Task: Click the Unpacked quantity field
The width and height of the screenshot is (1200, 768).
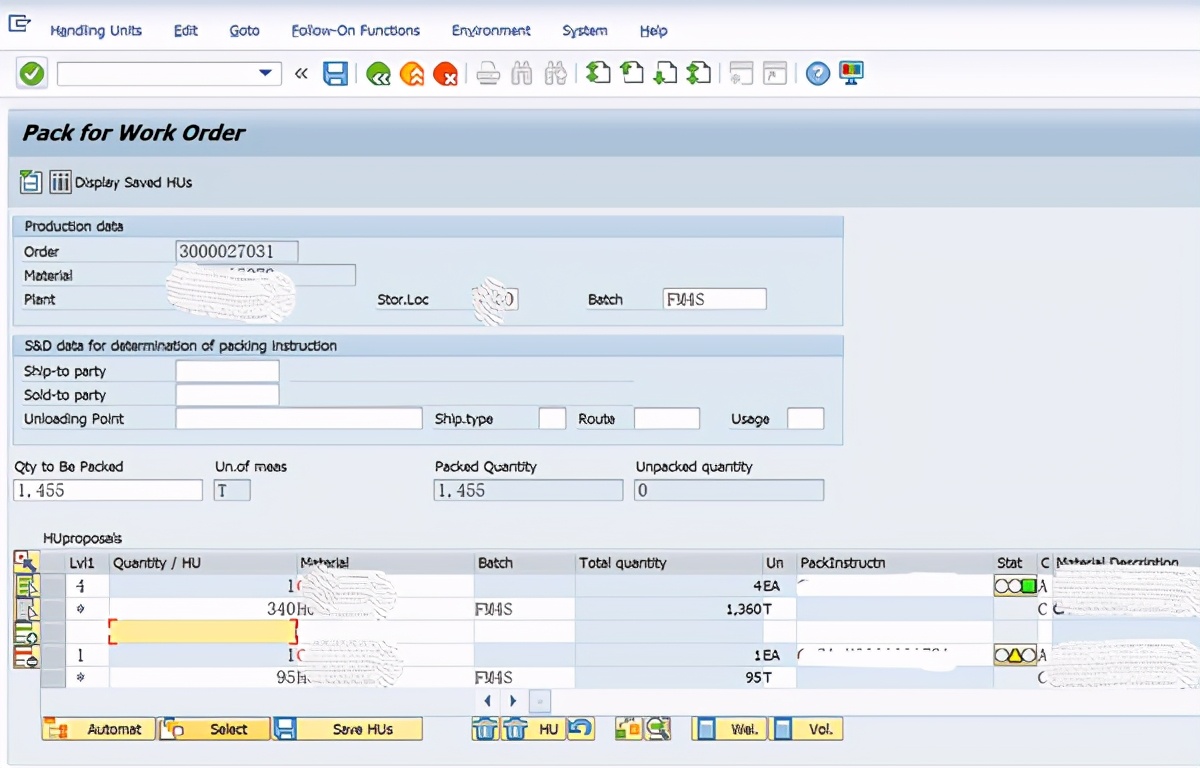Action: pyautogui.click(x=729, y=490)
